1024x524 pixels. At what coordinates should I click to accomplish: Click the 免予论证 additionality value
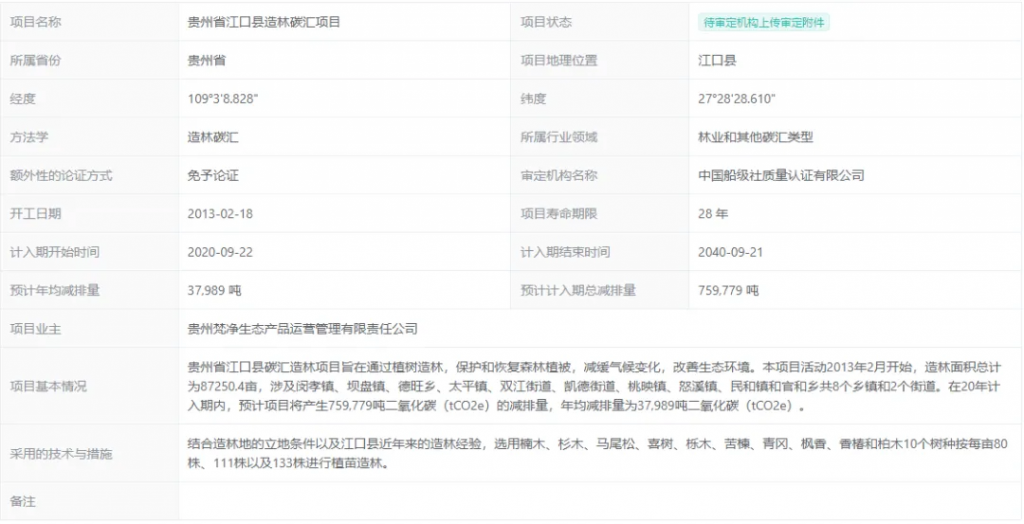point(213,175)
